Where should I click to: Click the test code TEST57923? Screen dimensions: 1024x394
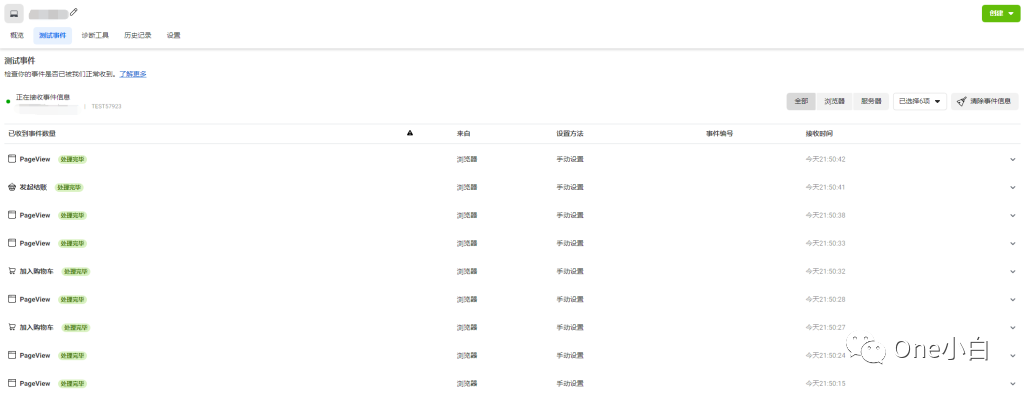pos(106,106)
